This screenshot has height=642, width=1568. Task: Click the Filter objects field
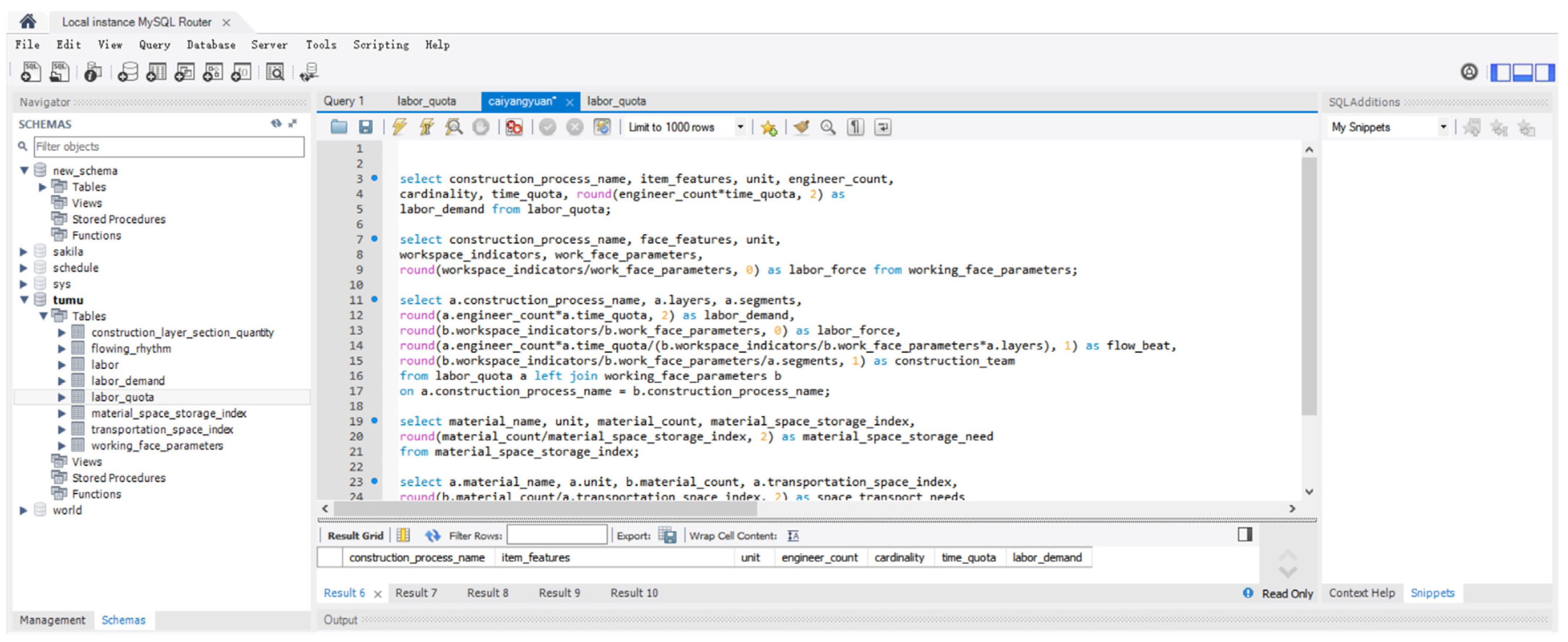click(169, 147)
